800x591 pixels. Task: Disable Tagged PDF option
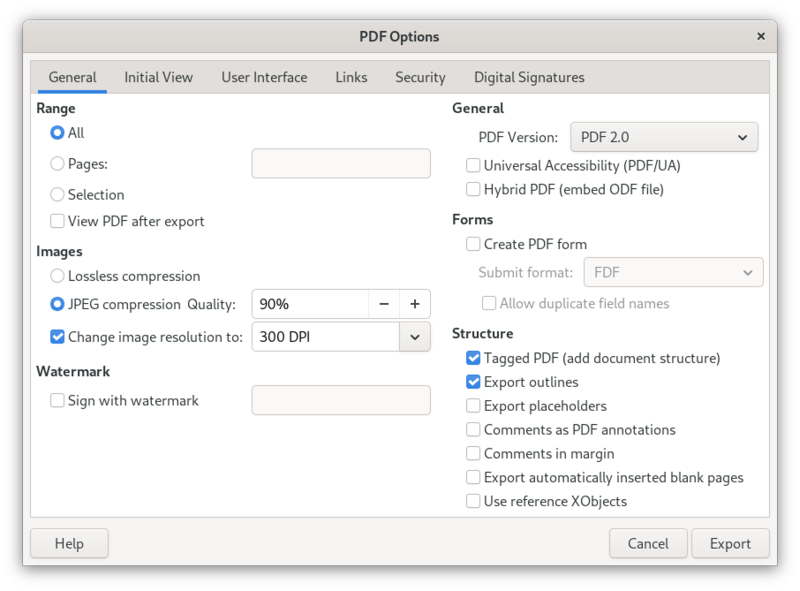472,357
